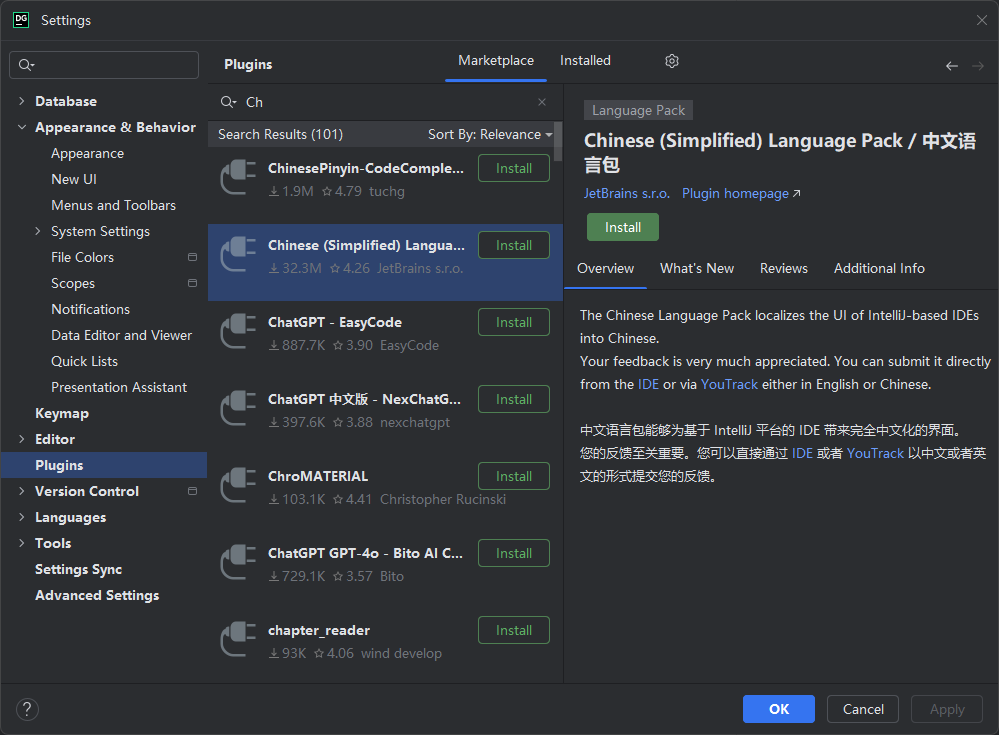The image size is (999, 735).
Task: Open the Plugin homepage link
Action: click(741, 193)
